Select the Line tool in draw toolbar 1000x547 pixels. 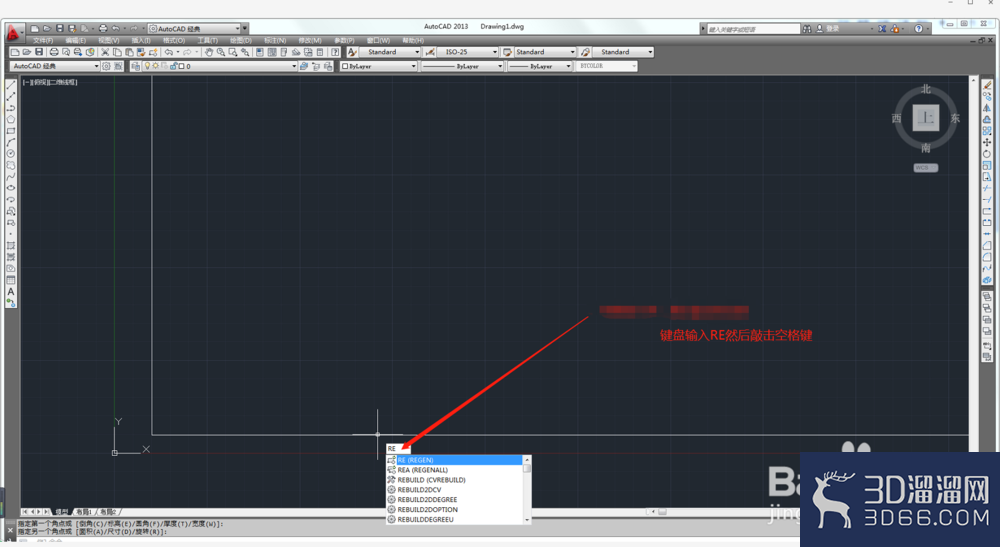coord(11,85)
